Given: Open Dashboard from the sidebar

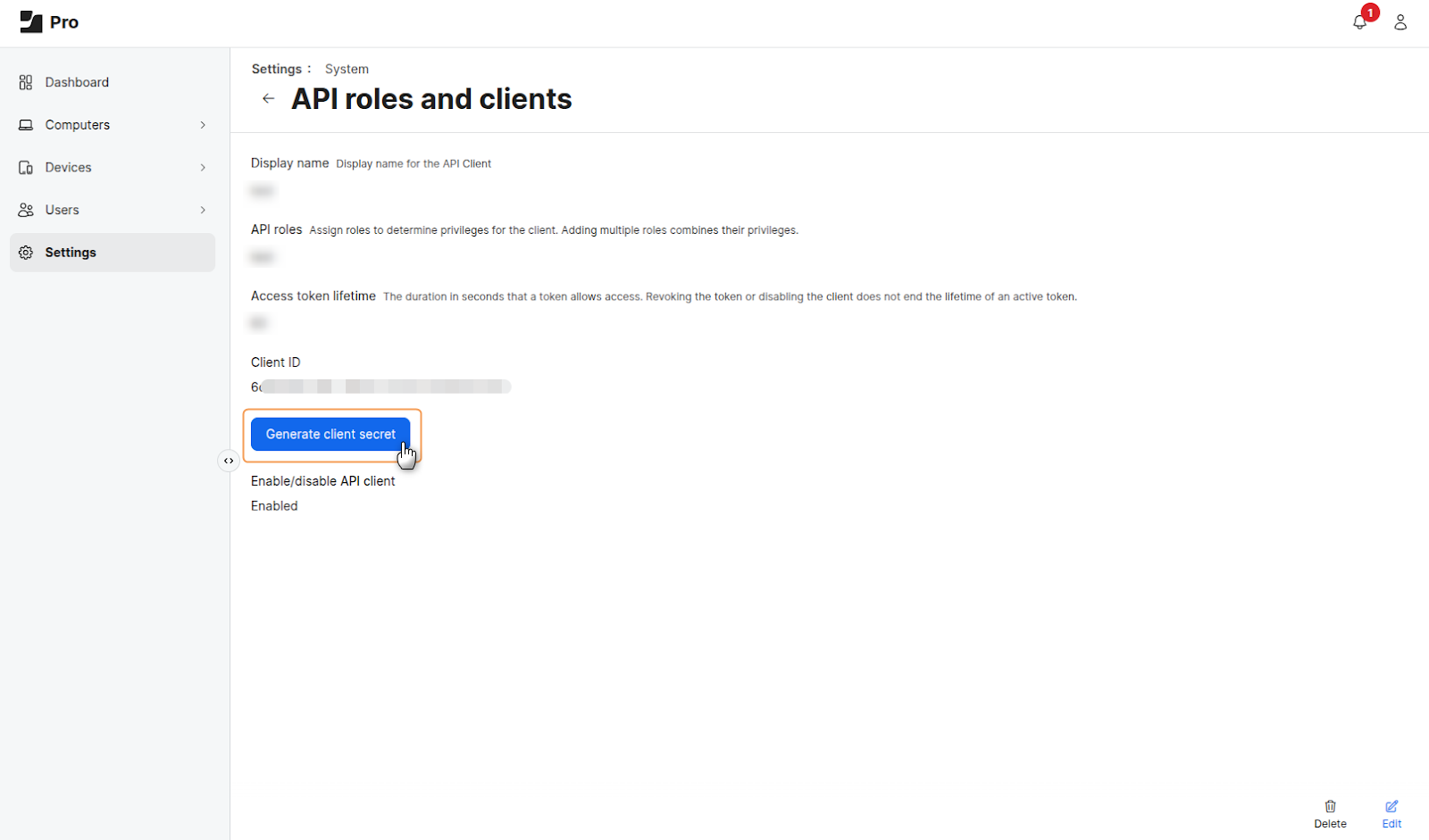Looking at the screenshot, I should coord(77,82).
